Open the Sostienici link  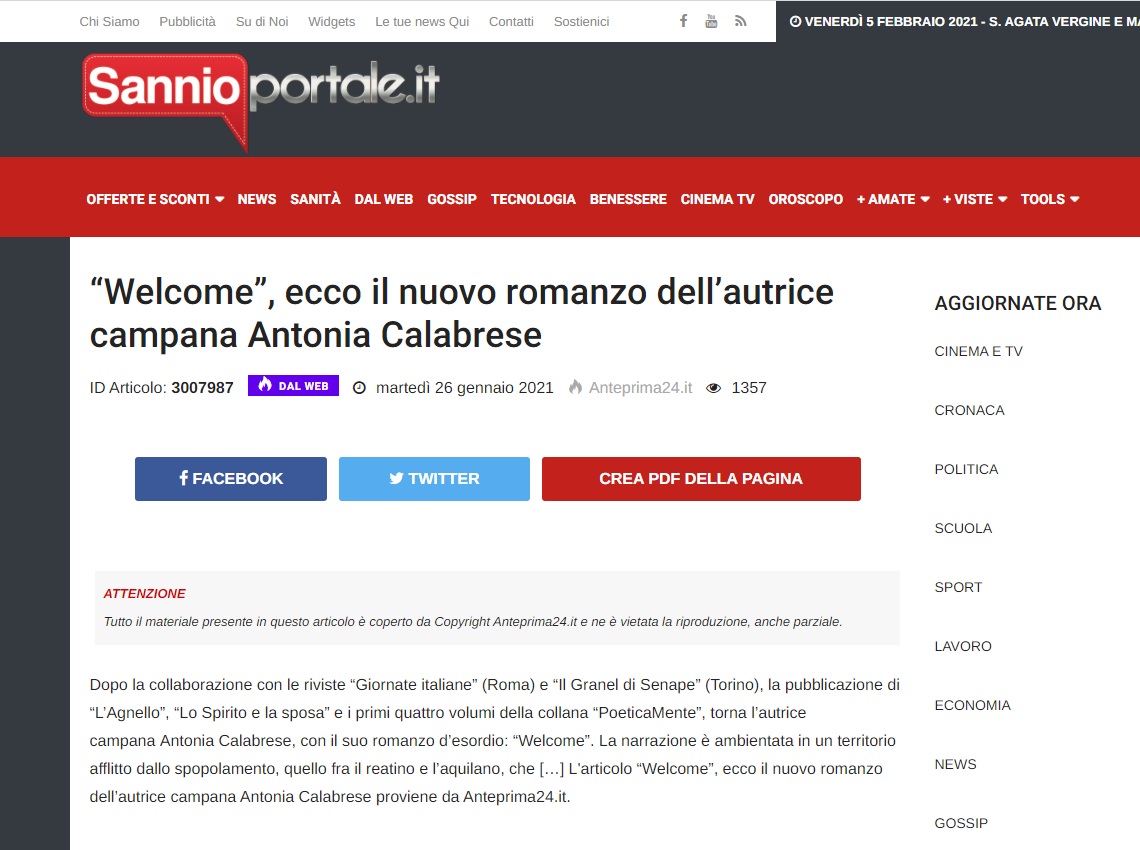click(582, 22)
